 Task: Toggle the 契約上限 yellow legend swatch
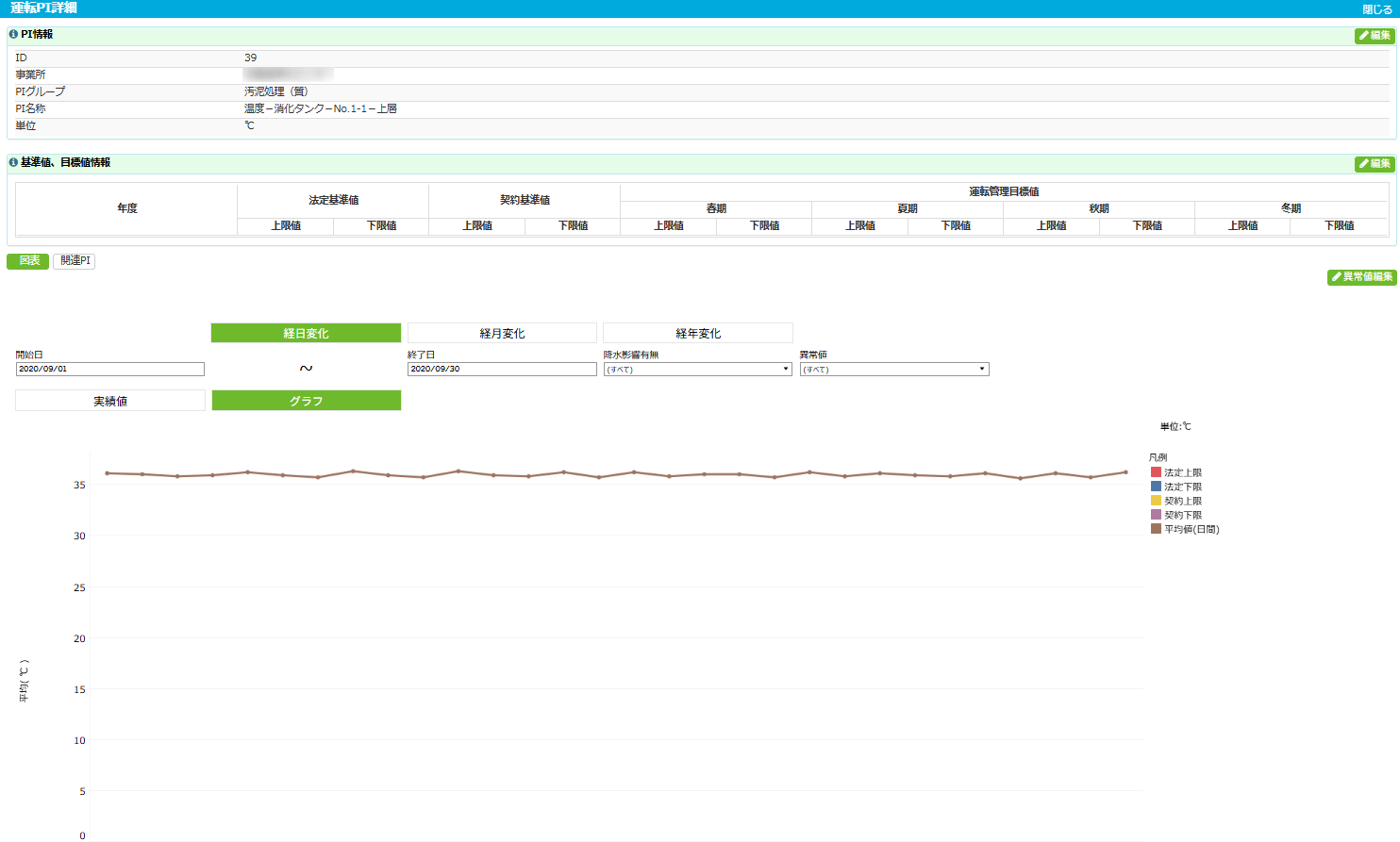click(x=1156, y=501)
